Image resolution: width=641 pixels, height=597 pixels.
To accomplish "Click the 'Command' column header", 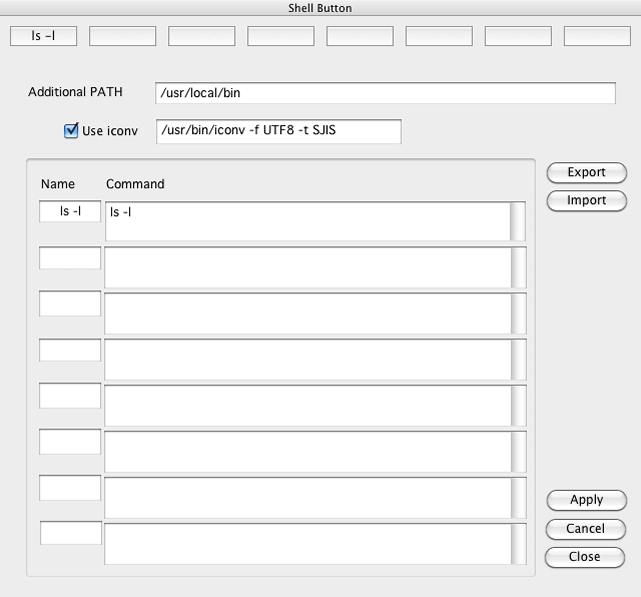I will pyautogui.click(x=135, y=184).
